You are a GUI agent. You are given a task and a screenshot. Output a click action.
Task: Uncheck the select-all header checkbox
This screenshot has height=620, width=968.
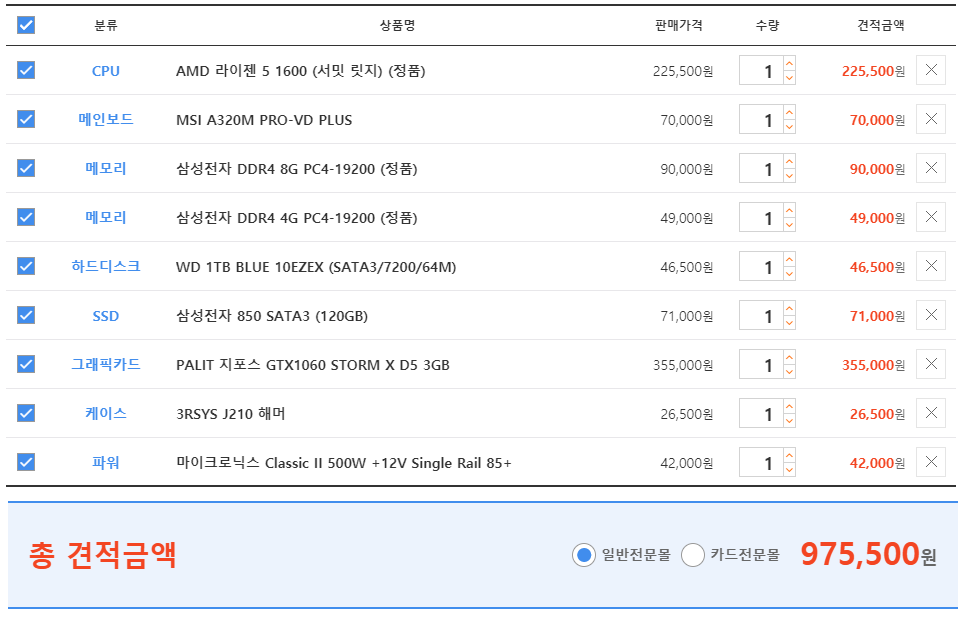26,25
